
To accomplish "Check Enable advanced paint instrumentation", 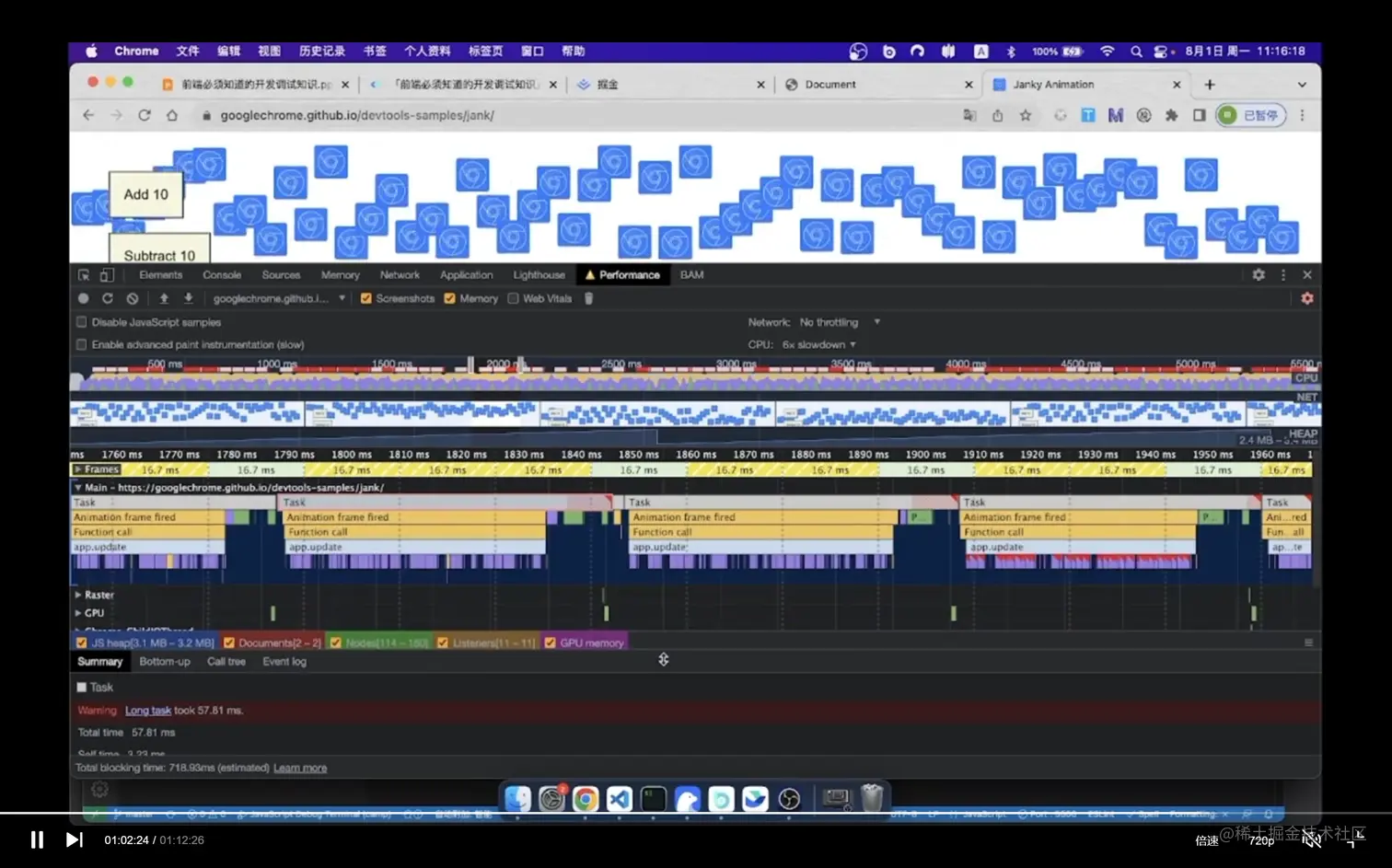I will pyautogui.click(x=81, y=344).
